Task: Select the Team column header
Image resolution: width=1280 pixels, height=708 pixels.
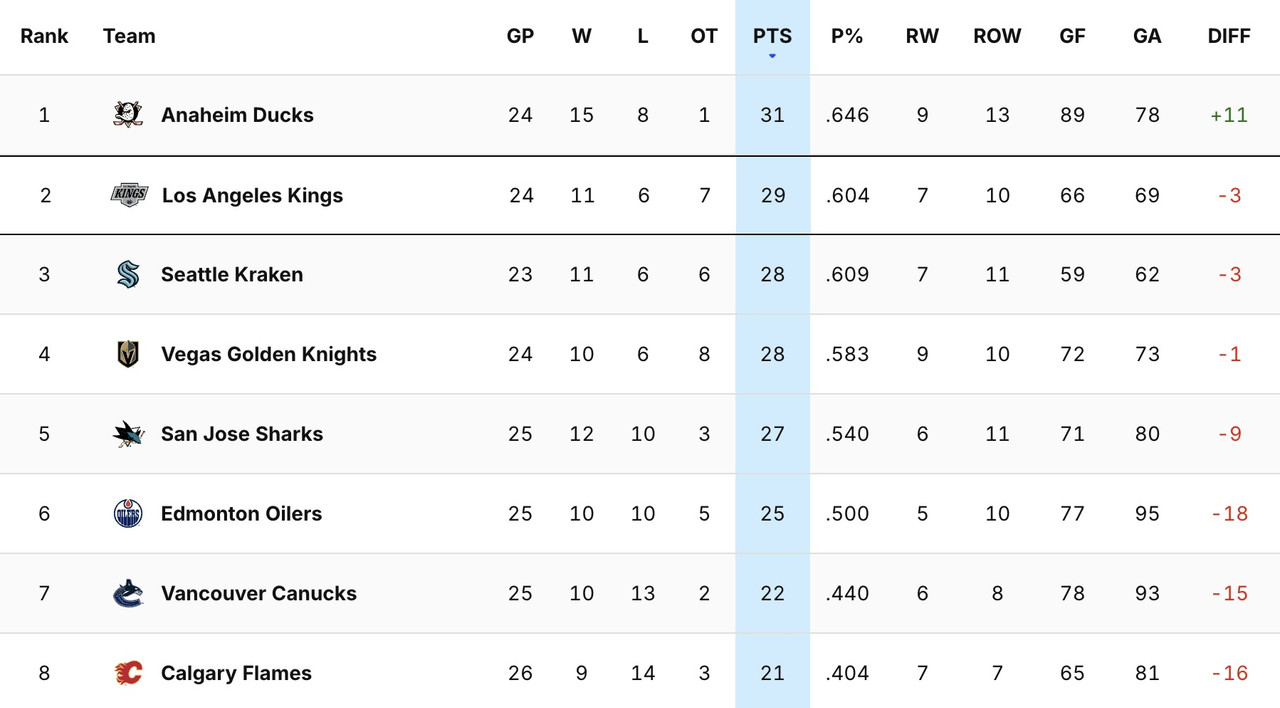Action: [129, 36]
